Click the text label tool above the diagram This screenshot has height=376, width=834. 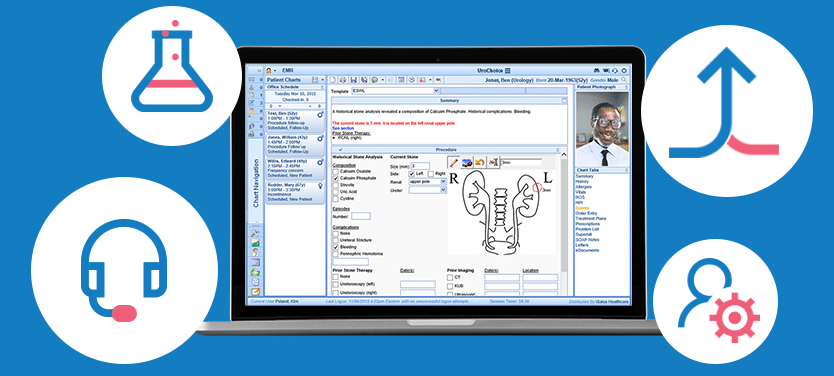click(x=493, y=163)
